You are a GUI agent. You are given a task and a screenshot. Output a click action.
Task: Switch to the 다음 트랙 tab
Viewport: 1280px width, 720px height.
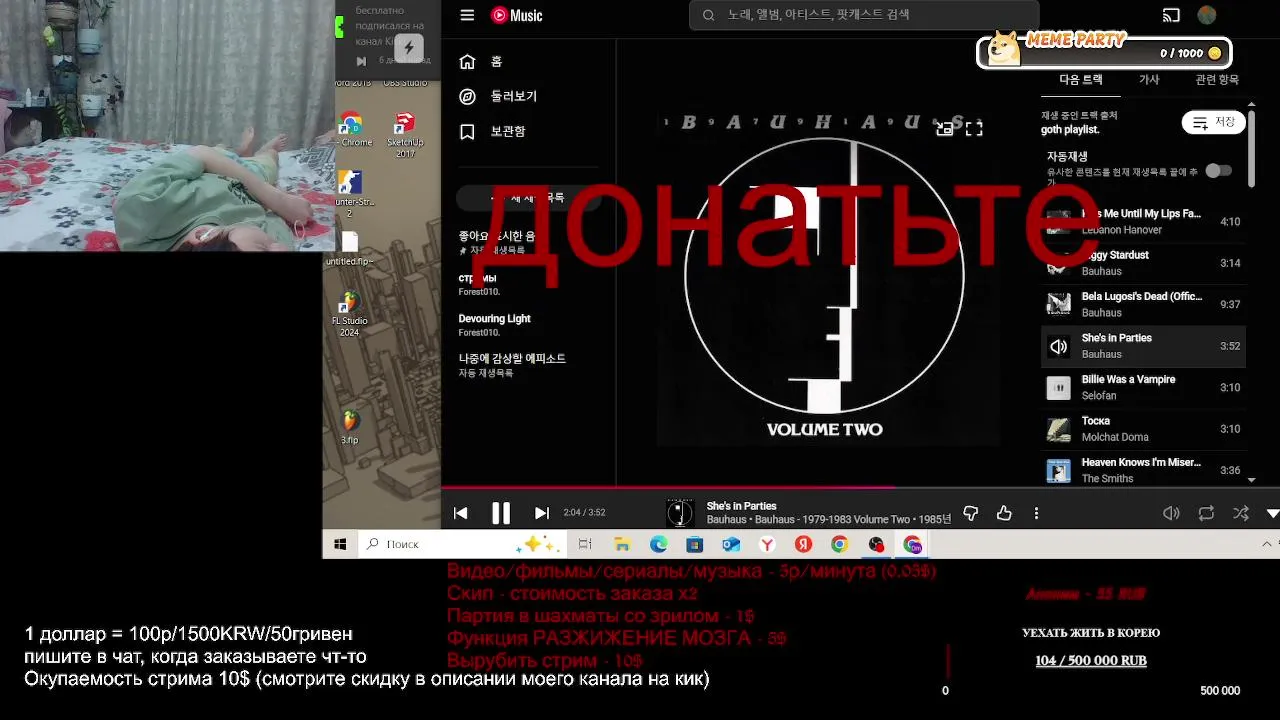coord(1081,80)
